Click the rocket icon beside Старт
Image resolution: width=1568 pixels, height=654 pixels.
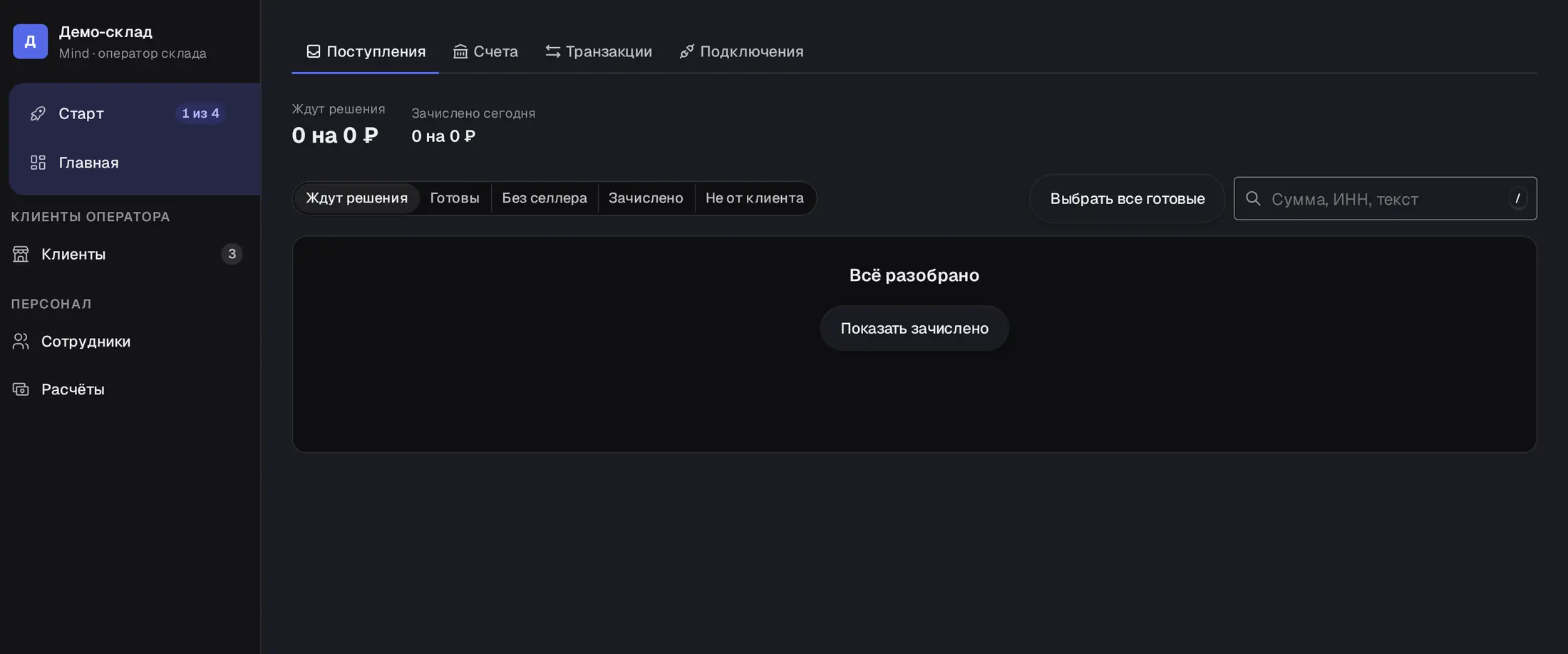point(38,113)
